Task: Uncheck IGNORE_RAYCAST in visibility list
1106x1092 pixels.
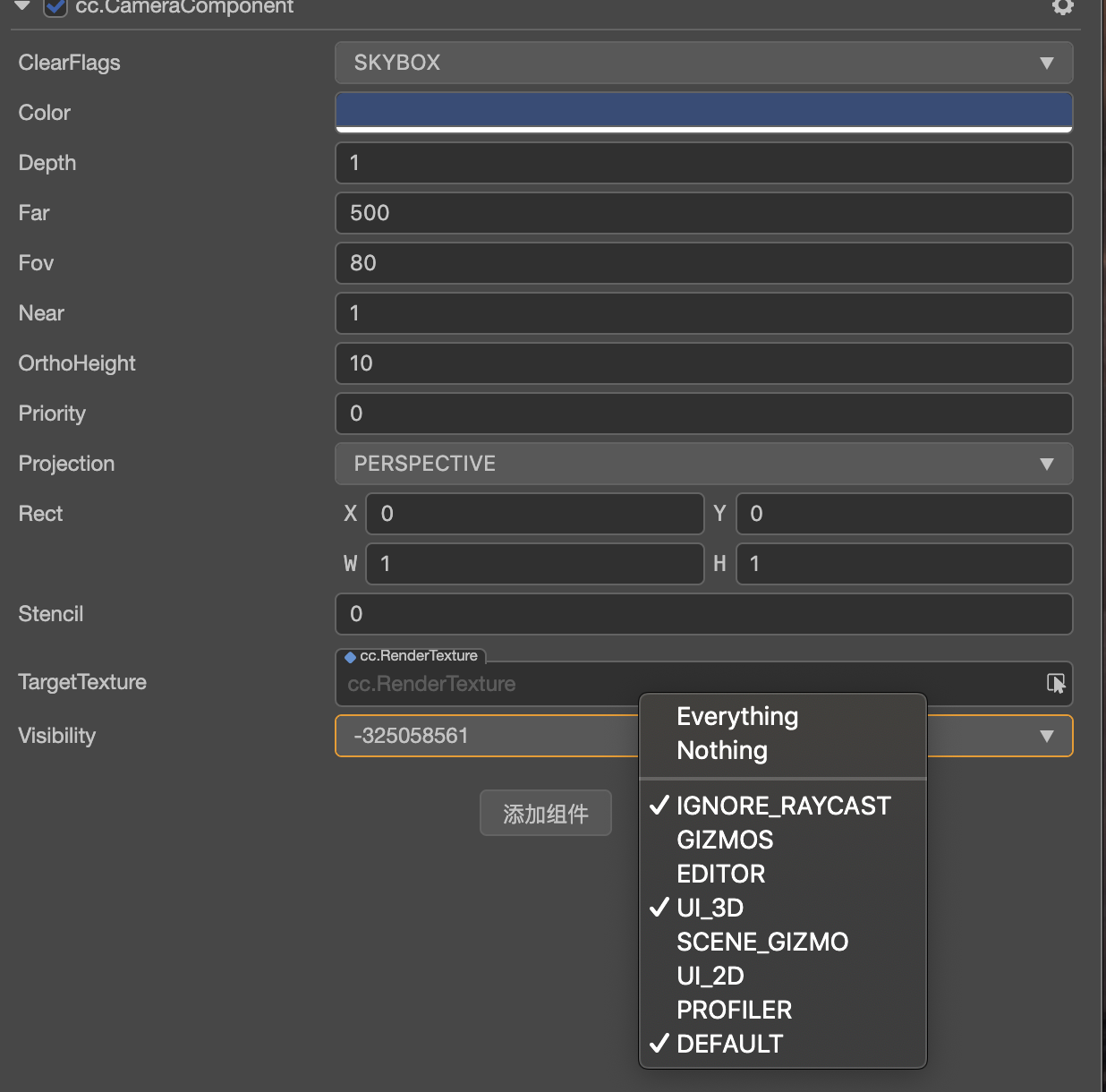Action: click(782, 806)
